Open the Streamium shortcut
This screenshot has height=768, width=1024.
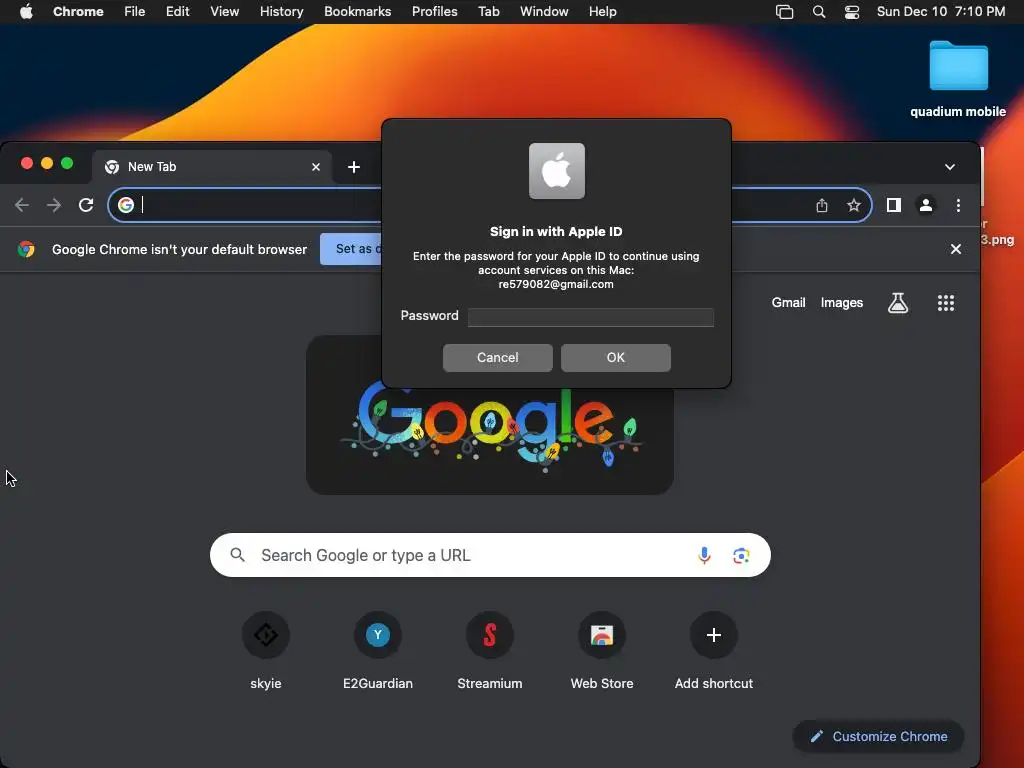pyautogui.click(x=490, y=651)
